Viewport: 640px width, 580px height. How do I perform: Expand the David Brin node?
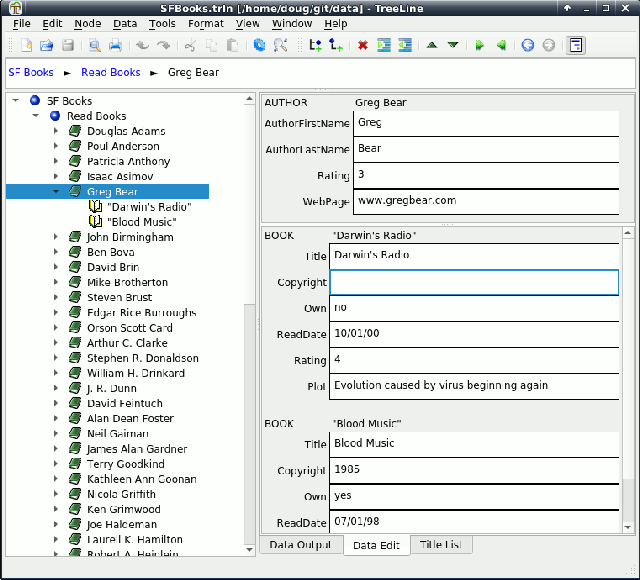pos(57,268)
